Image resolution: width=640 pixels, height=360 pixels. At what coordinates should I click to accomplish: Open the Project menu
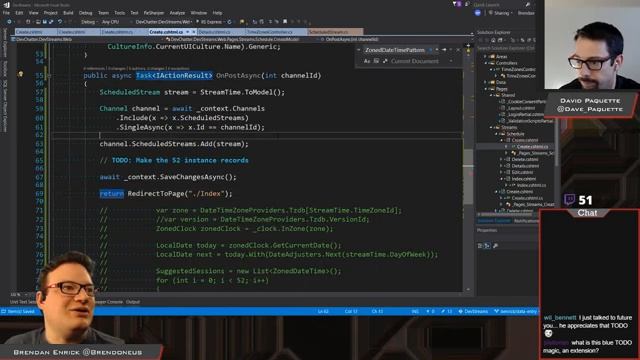pyautogui.click(x=51, y=13)
